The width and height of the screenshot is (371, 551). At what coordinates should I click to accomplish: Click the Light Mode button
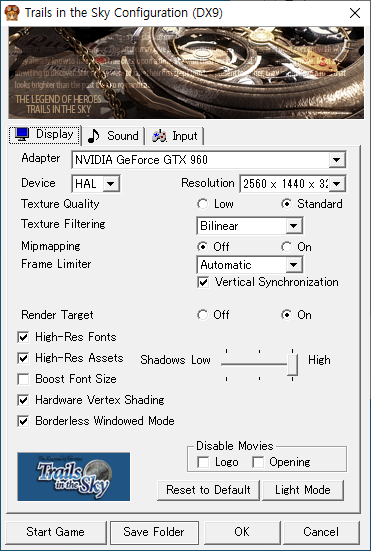[x=303, y=490]
